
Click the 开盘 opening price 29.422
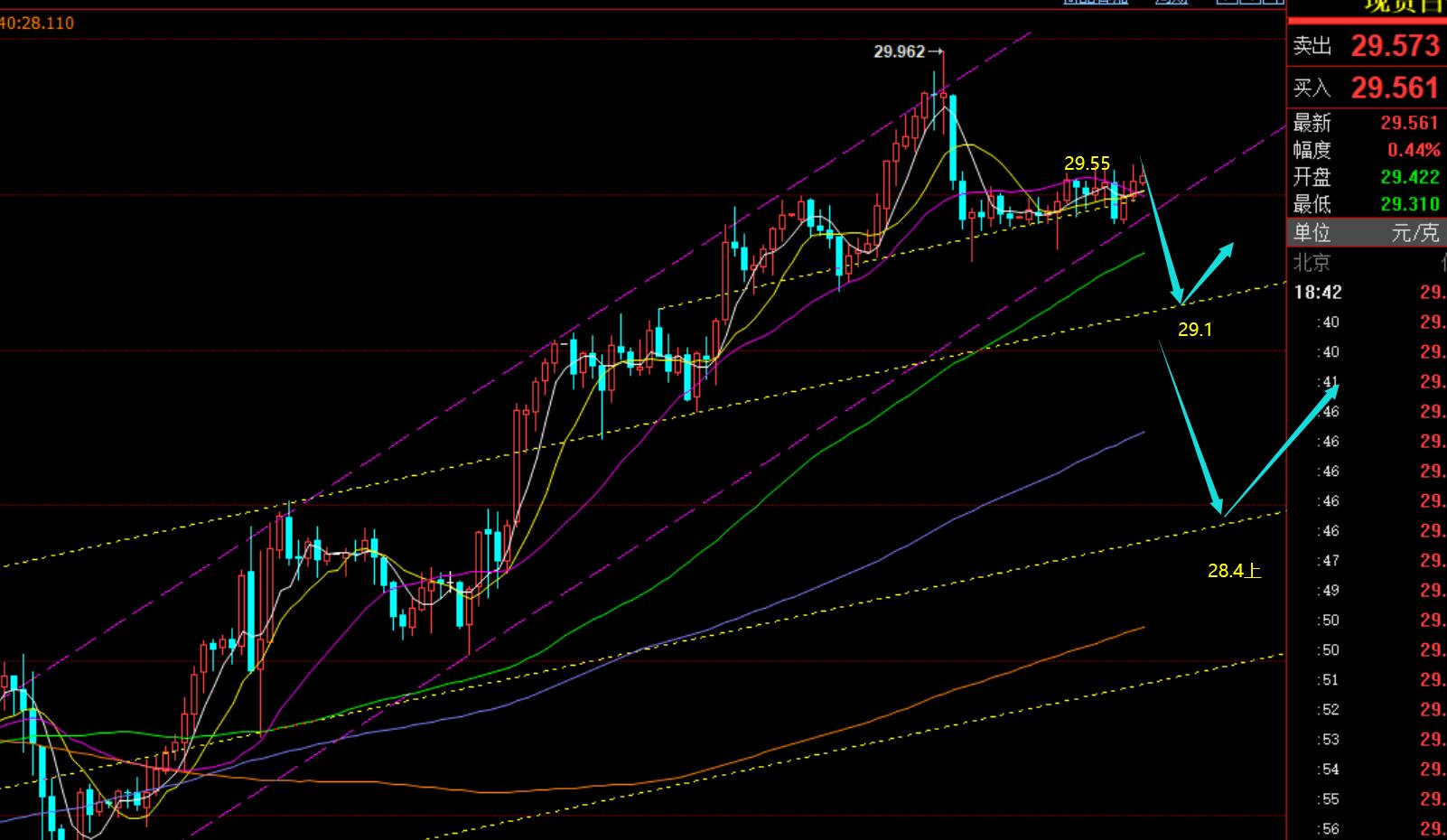1409,177
